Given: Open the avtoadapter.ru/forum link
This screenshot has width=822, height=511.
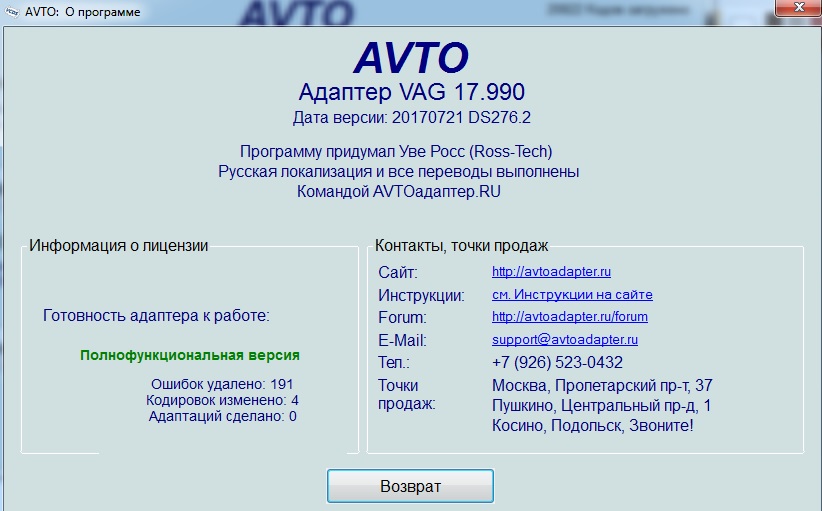Looking at the screenshot, I should coord(569,317).
